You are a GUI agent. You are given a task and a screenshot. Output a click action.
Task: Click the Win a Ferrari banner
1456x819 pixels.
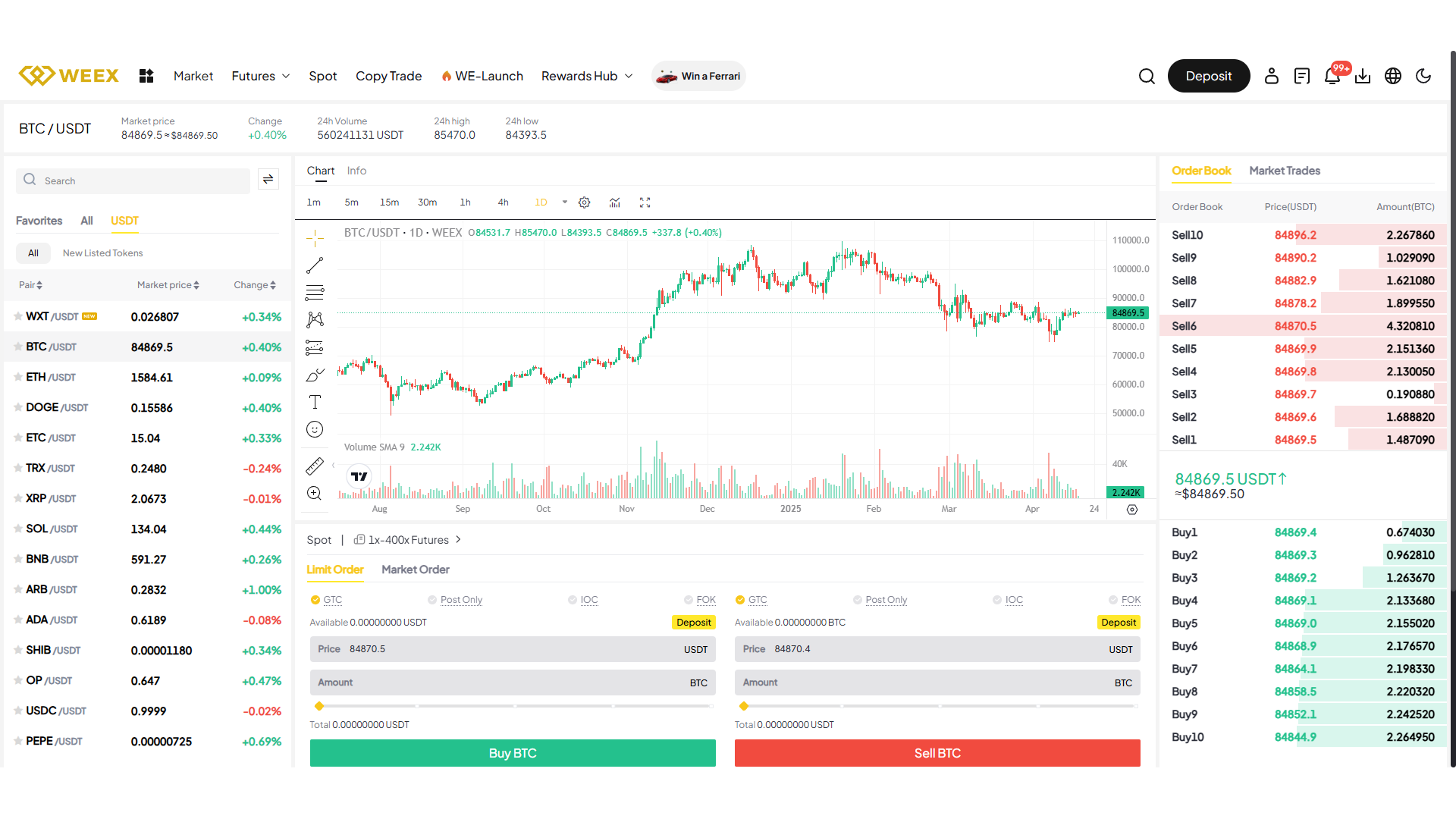(x=698, y=76)
